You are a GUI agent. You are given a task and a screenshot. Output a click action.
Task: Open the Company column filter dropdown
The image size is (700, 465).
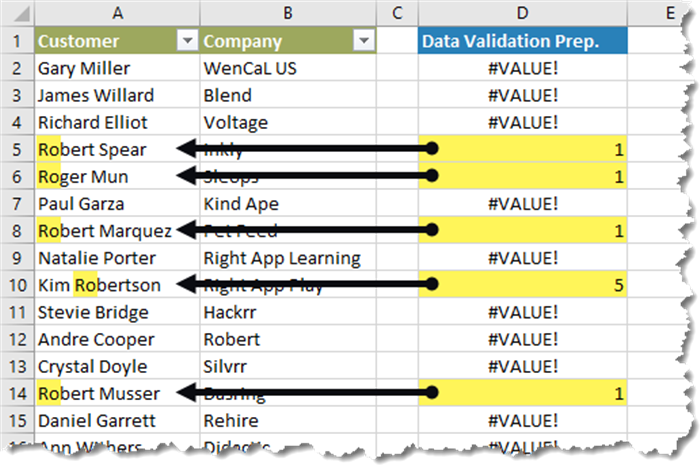[x=363, y=41]
